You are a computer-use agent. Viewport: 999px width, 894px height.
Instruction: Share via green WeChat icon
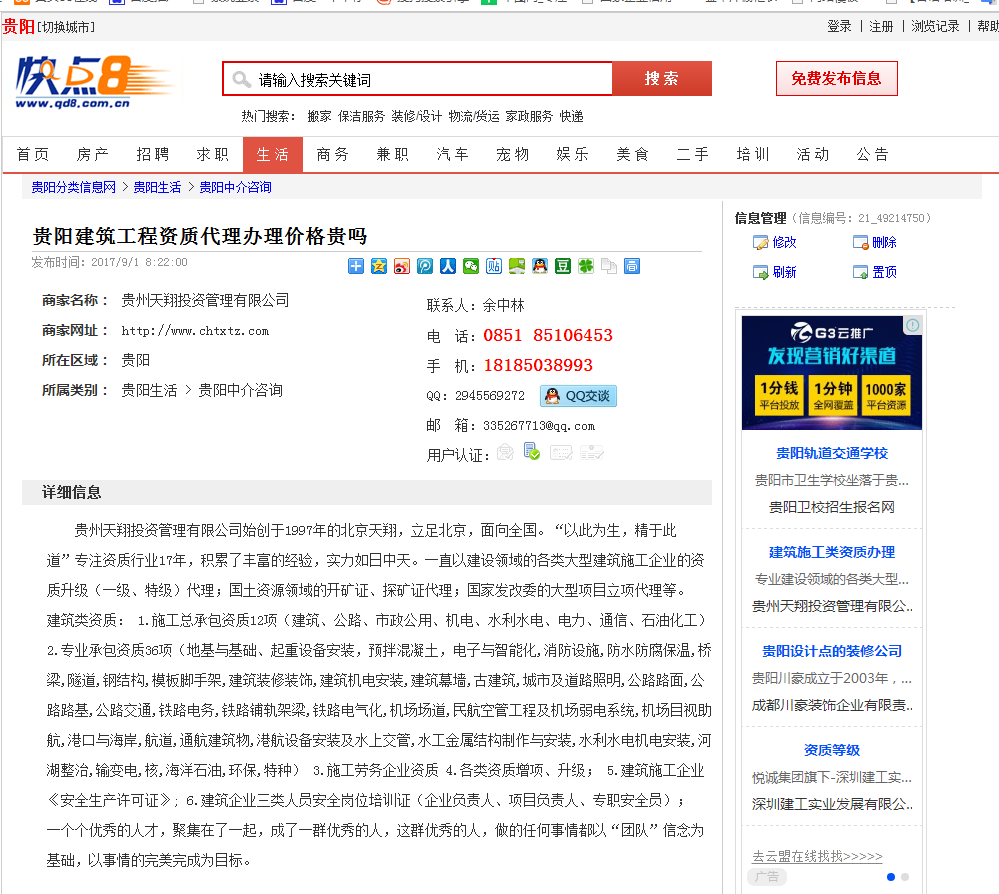[471, 266]
